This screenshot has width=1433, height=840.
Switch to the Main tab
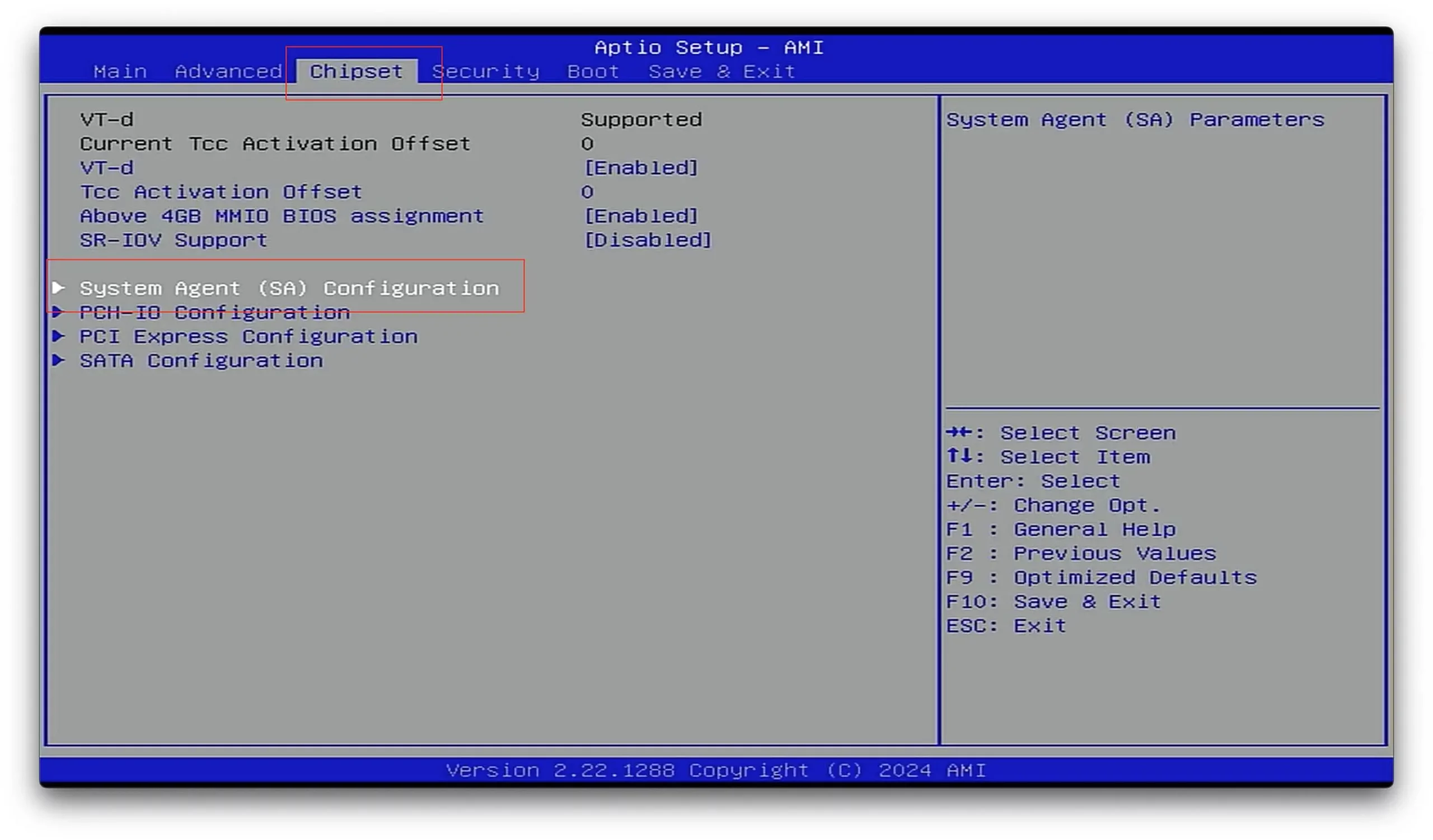120,72
